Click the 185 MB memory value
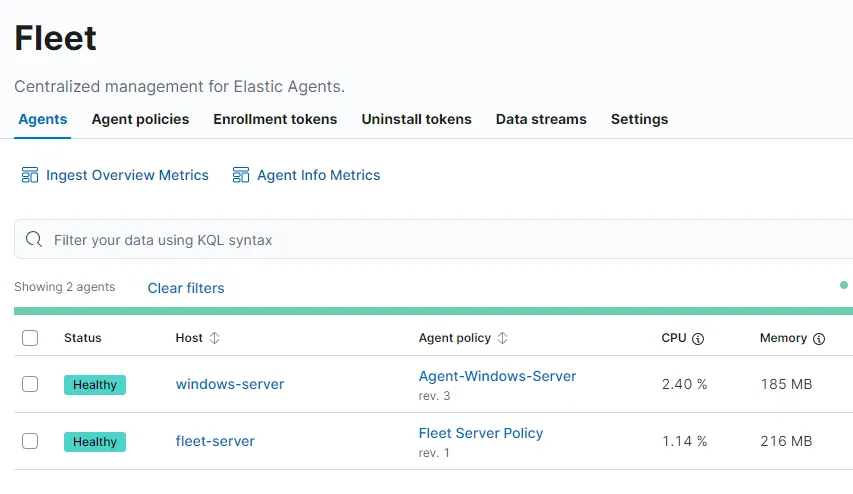The height and width of the screenshot is (494, 853). [786, 384]
